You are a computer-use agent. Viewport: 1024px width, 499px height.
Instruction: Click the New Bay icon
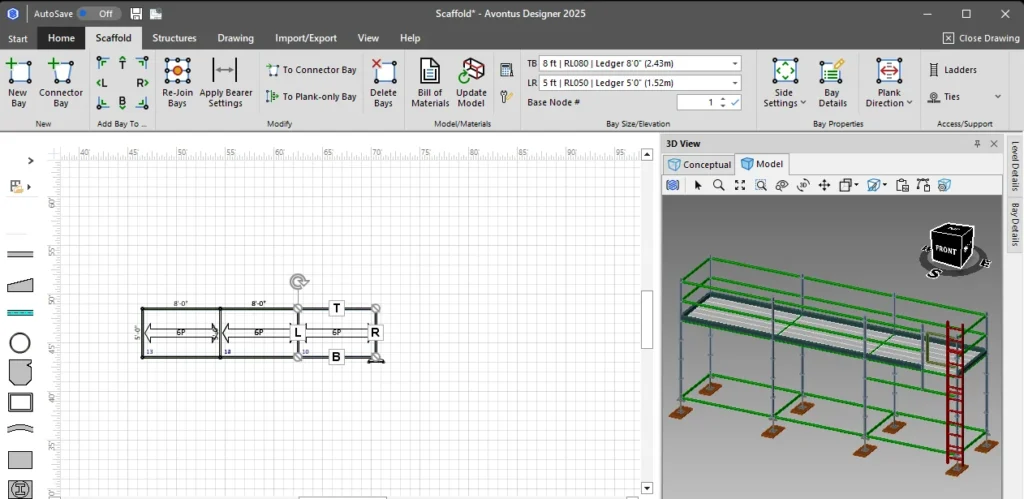click(18, 73)
